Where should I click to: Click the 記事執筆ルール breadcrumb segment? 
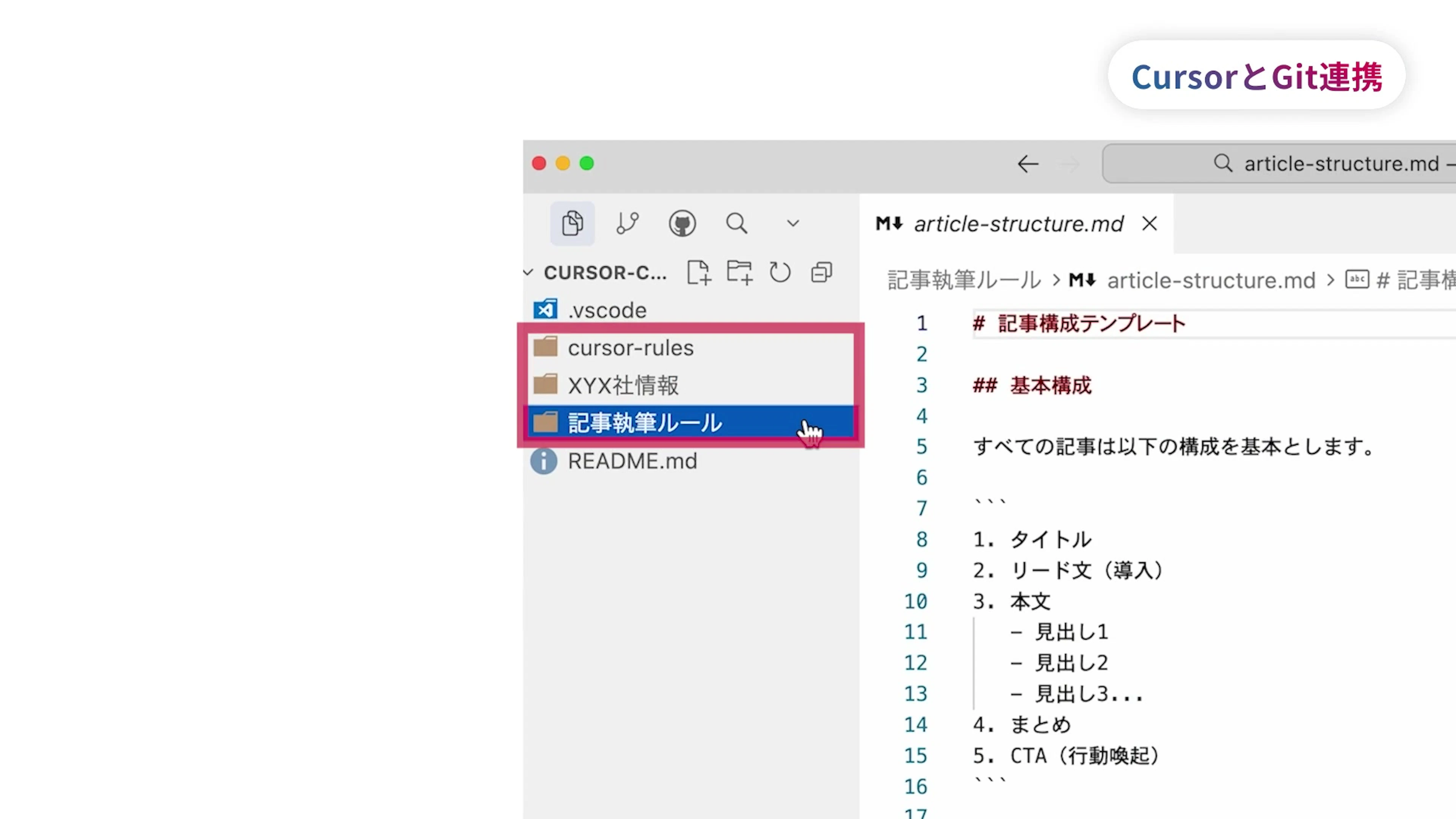964,280
